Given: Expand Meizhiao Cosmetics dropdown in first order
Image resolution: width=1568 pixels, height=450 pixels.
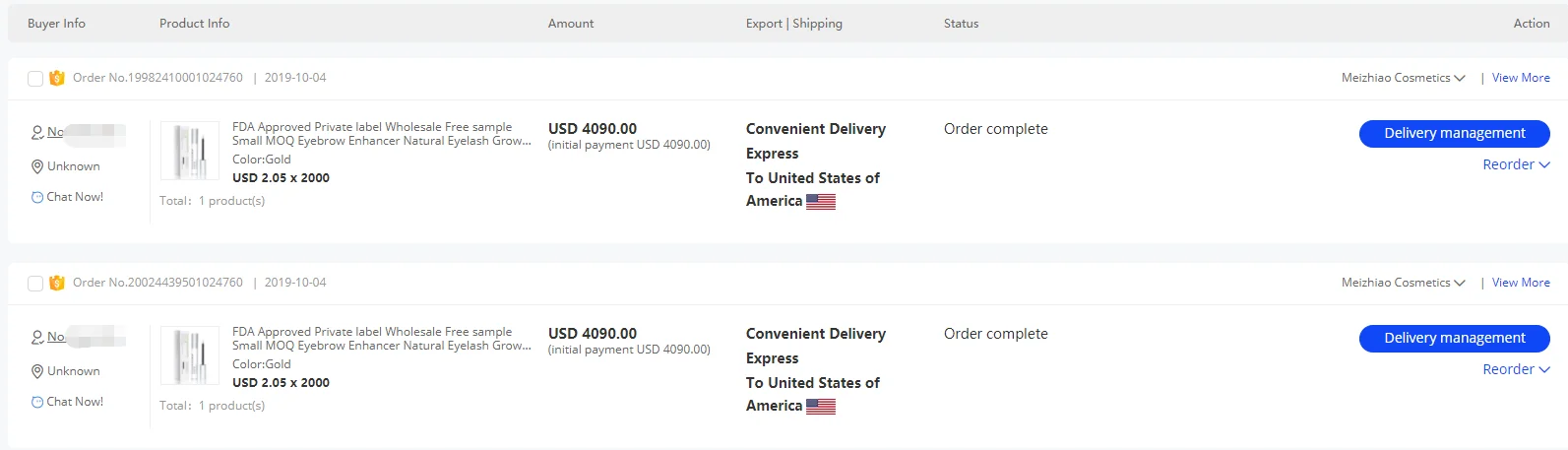Looking at the screenshot, I should click(1404, 78).
